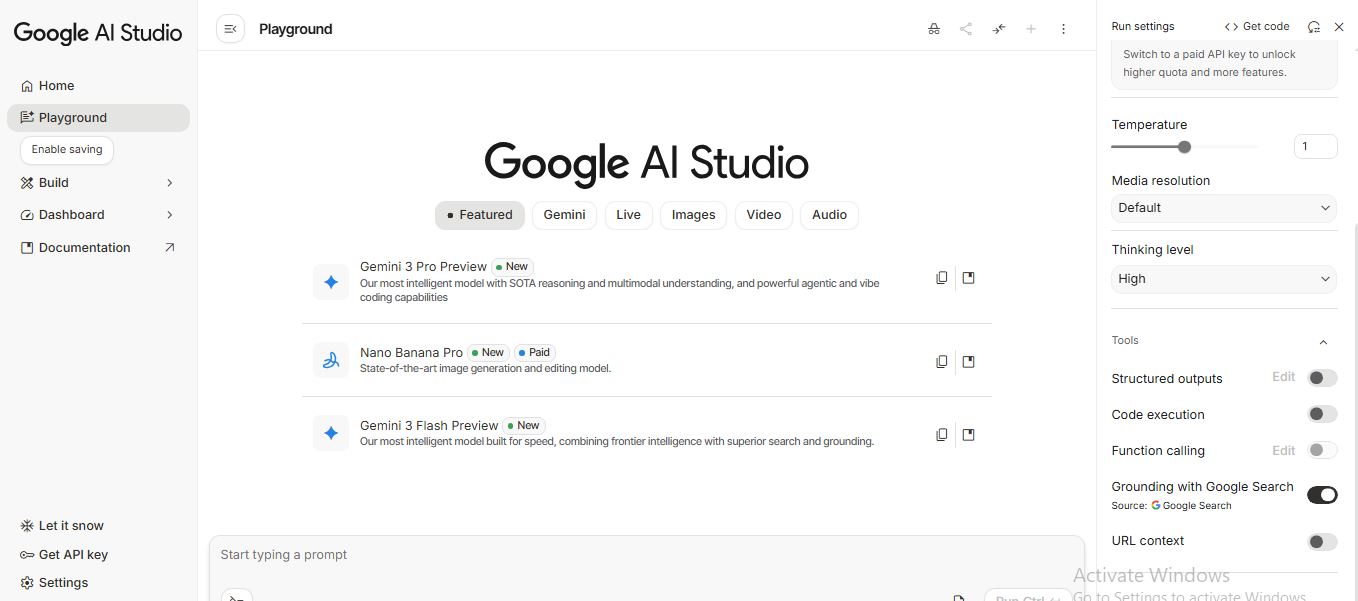Turn on Code execution toggle

1322,414
